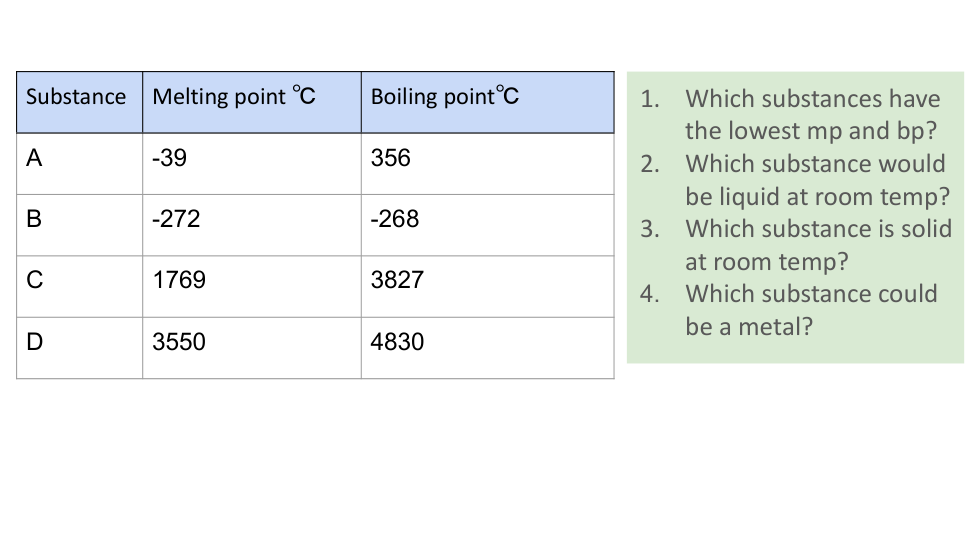Select the substance D cell
The height and width of the screenshot is (550, 978).
35,342
